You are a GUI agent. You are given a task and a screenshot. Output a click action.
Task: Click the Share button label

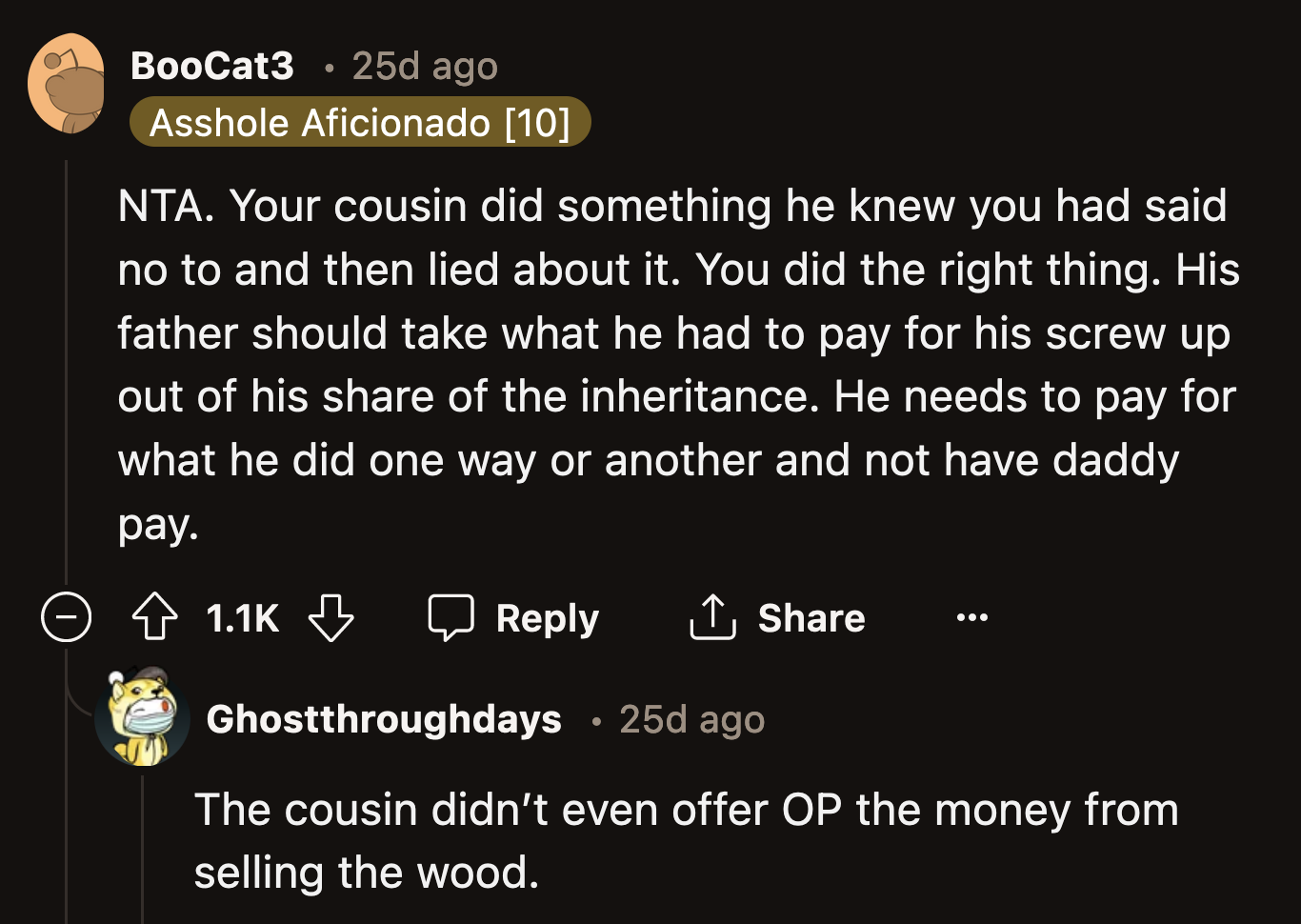pos(810,617)
